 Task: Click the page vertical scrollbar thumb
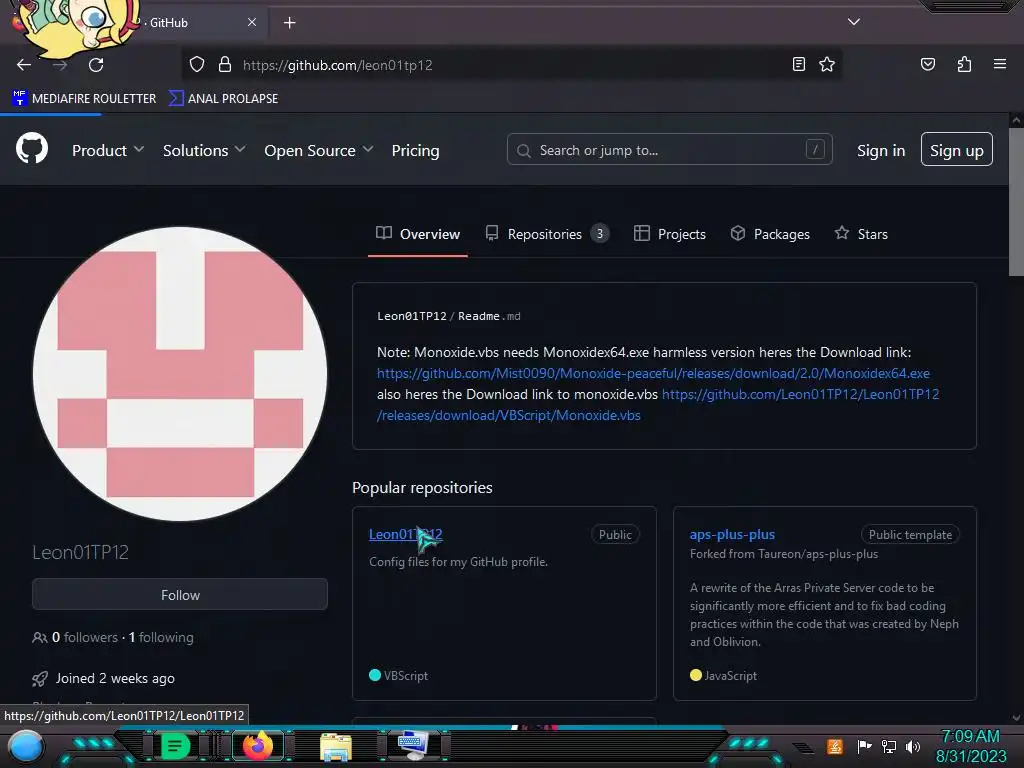coord(1016,202)
